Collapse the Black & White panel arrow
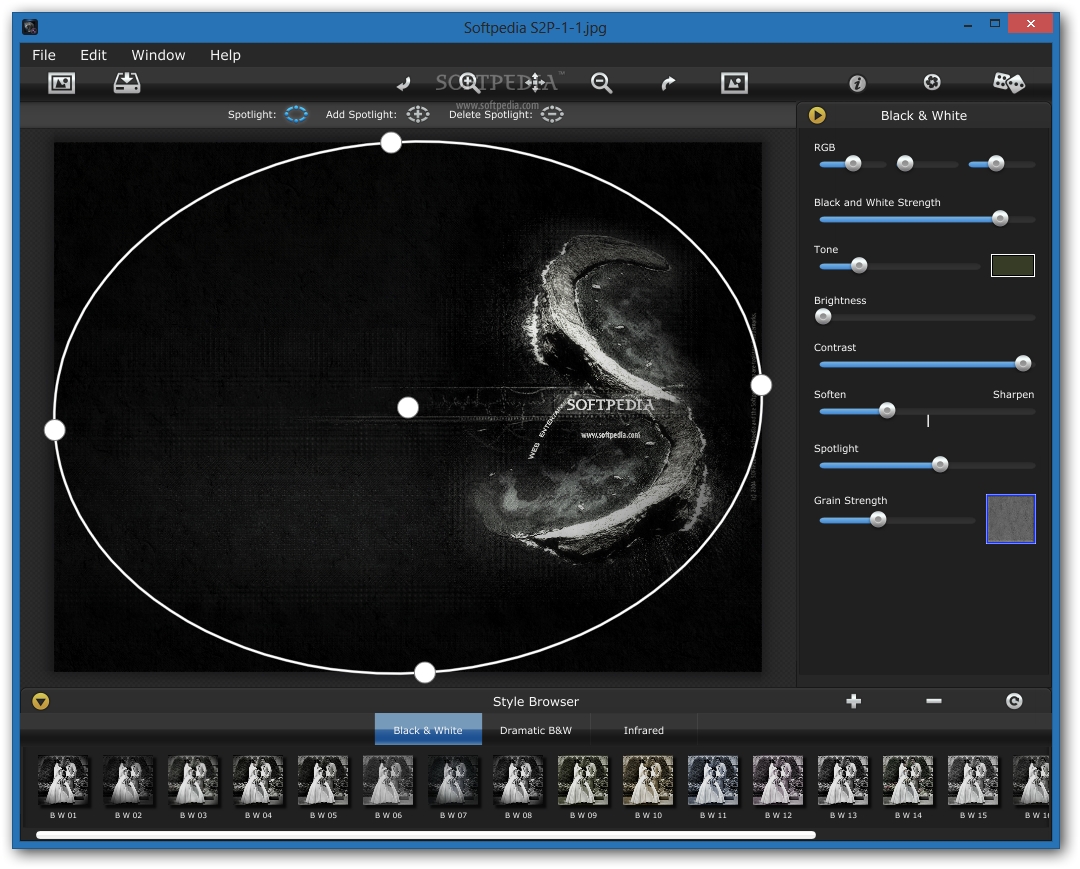1080x869 pixels. tap(817, 115)
